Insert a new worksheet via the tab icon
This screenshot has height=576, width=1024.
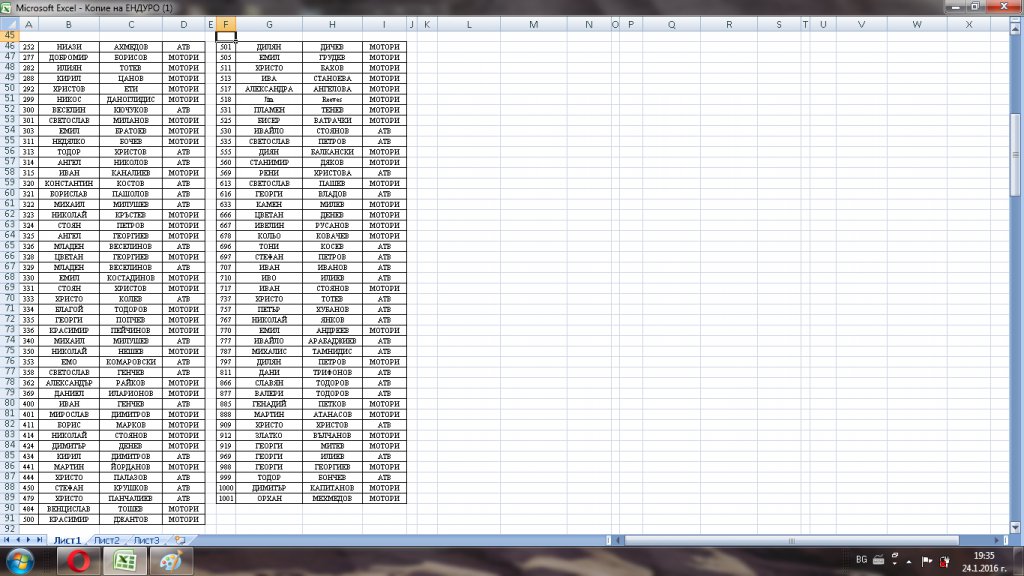tap(180, 540)
